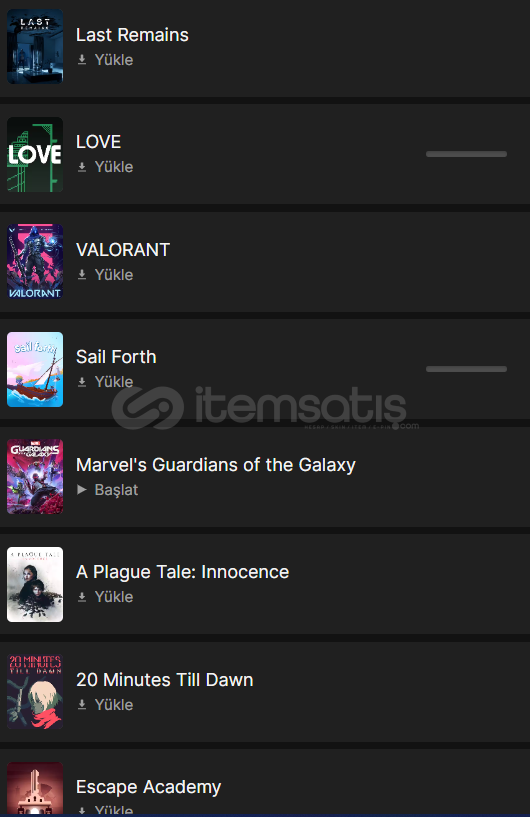The image size is (530, 817).
Task: Click the download icon under Sail Forth
Action: [x=82, y=382]
